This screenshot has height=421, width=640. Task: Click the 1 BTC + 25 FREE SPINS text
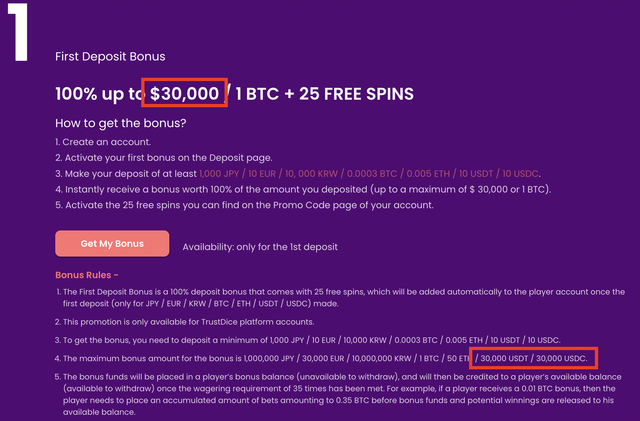324,94
